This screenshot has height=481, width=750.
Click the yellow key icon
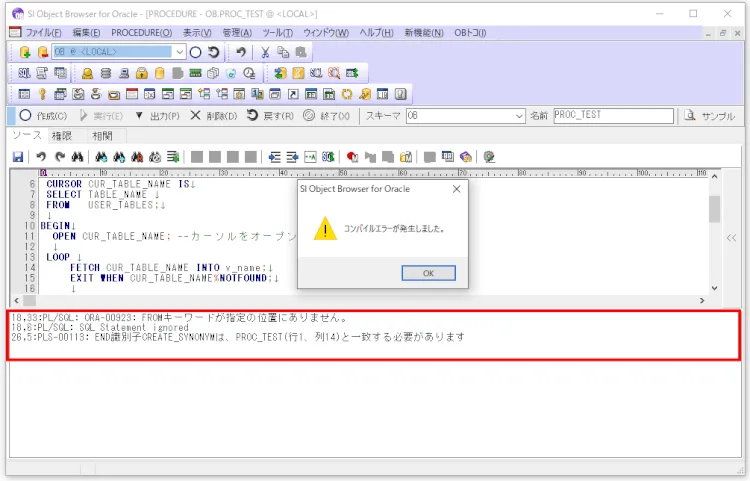point(42,94)
